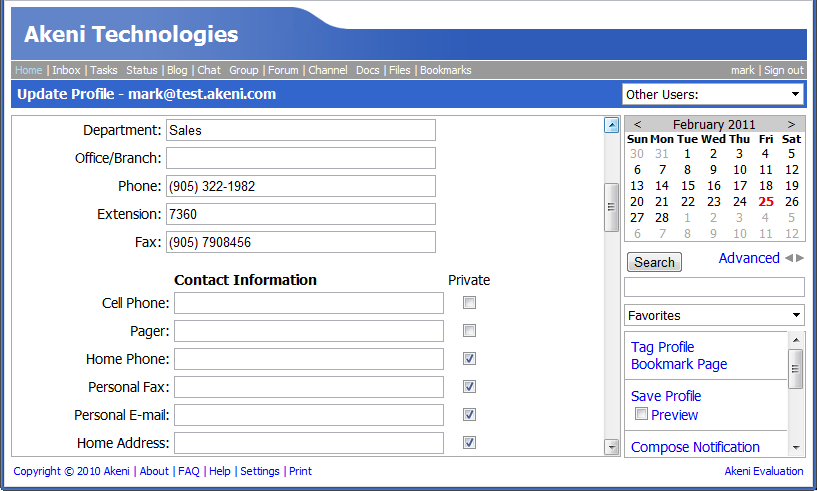Click right arrow beside Advanced link

click(x=799, y=258)
